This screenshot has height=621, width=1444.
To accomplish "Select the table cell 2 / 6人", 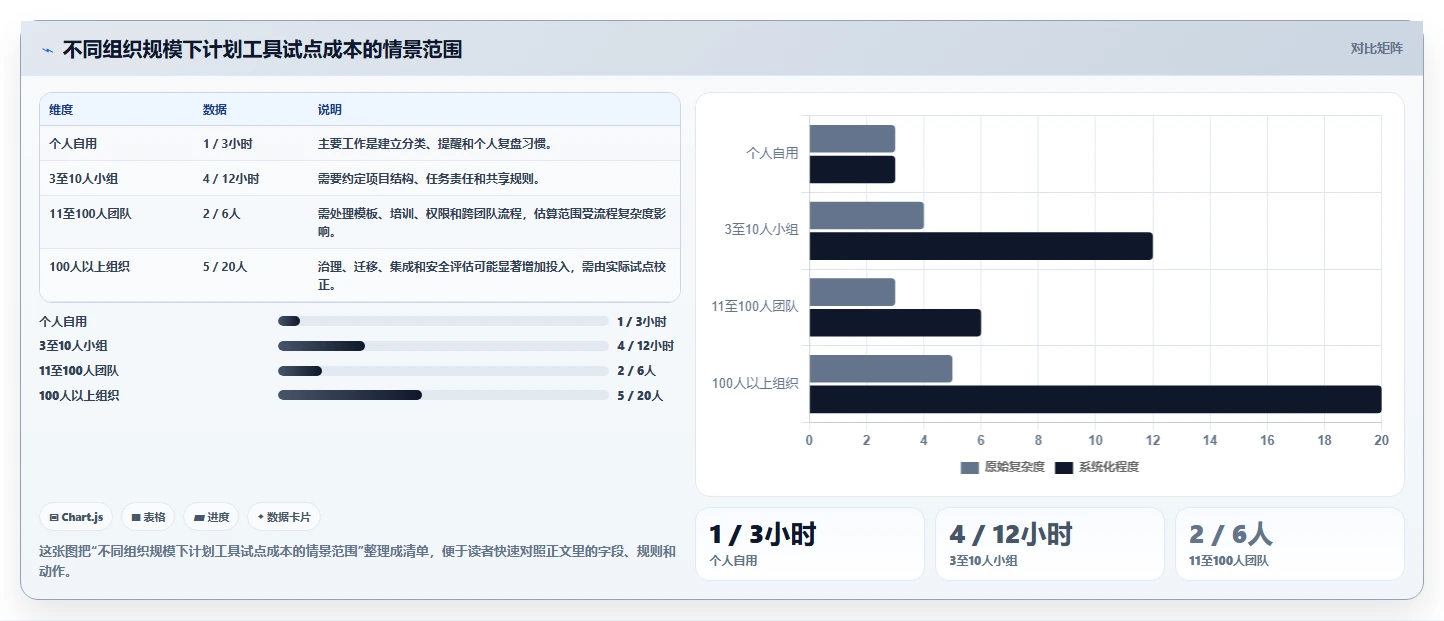I will click(x=221, y=213).
